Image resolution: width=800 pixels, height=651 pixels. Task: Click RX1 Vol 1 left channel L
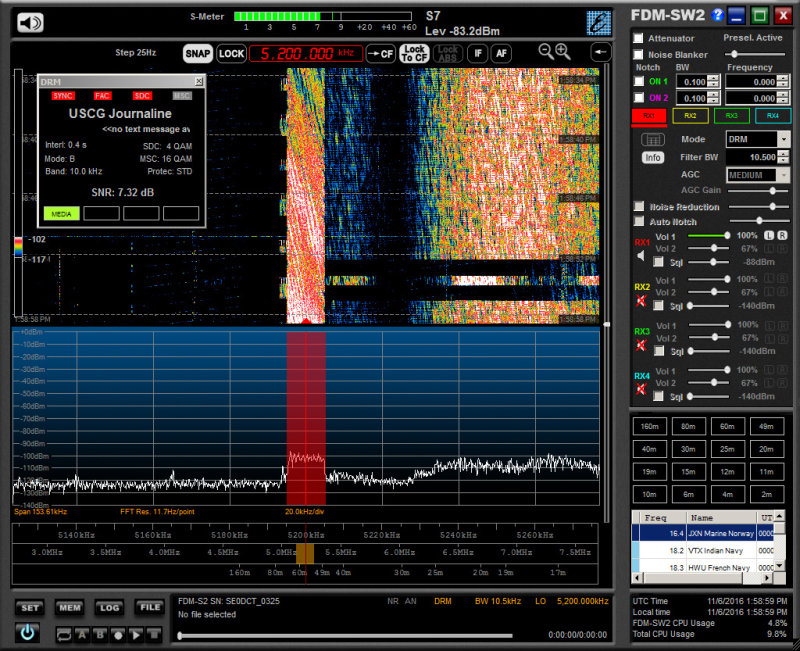point(769,236)
